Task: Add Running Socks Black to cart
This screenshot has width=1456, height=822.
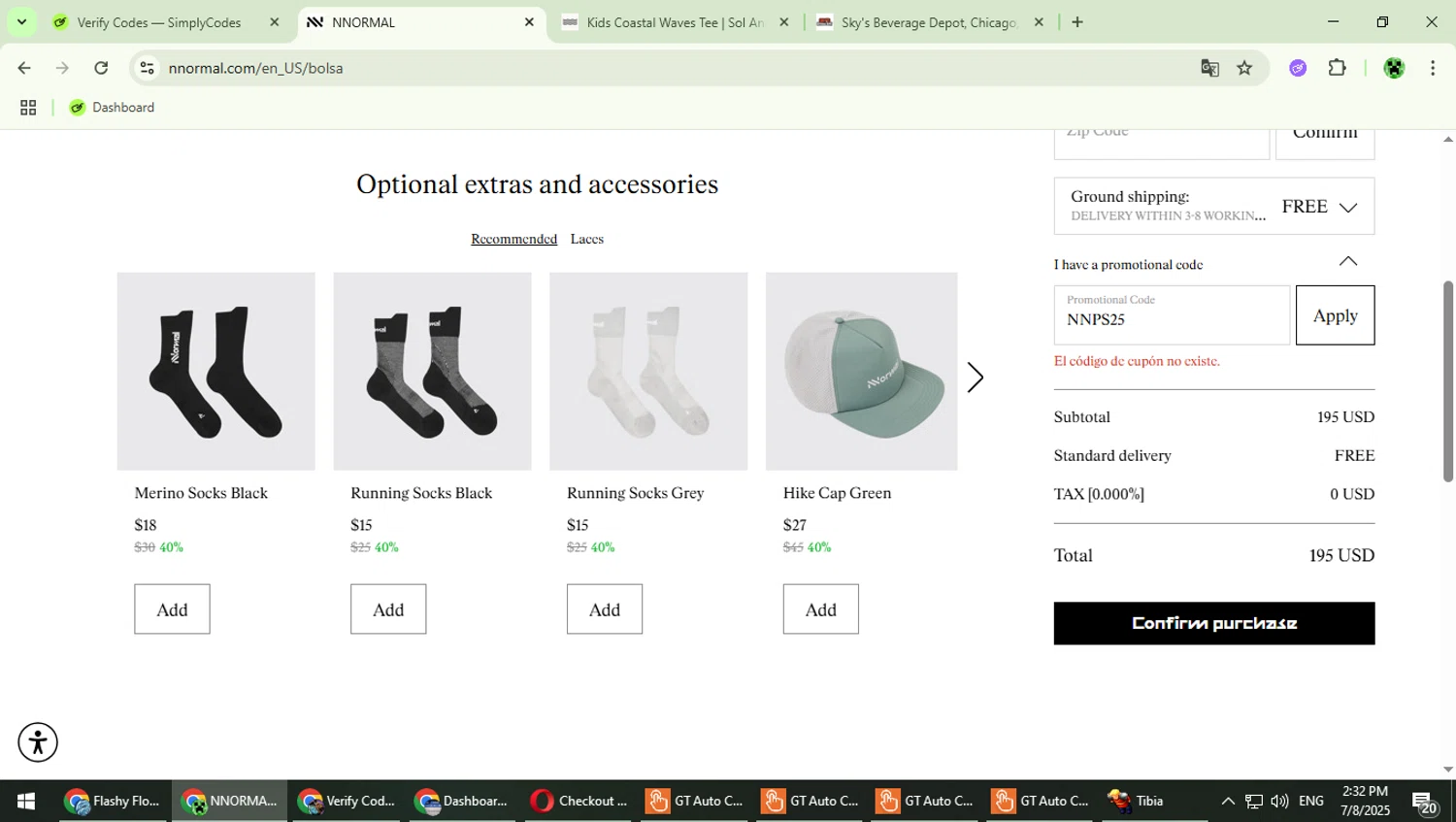Action: tap(388, 609)
